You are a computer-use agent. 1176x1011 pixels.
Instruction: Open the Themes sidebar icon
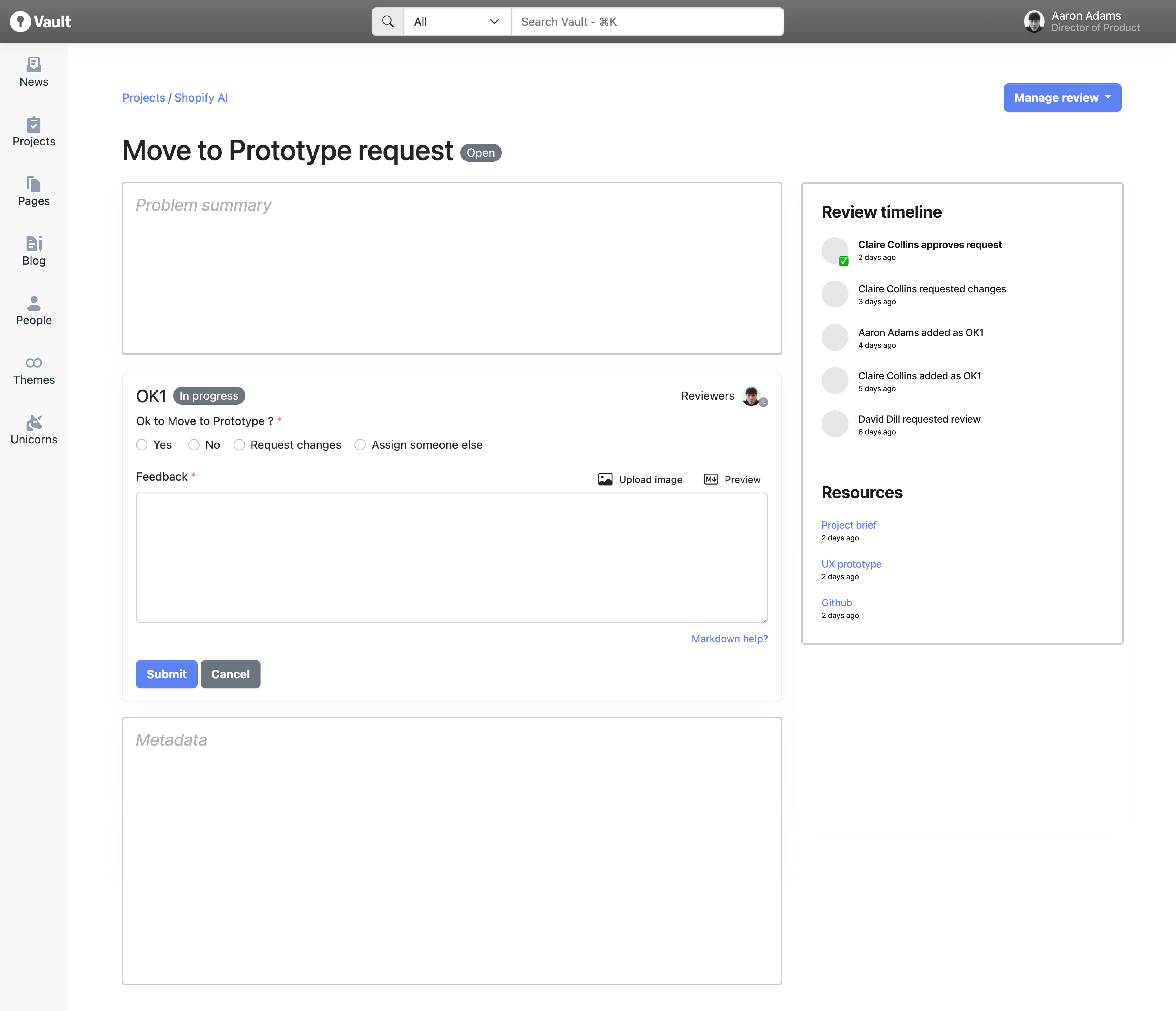[34, 363]
